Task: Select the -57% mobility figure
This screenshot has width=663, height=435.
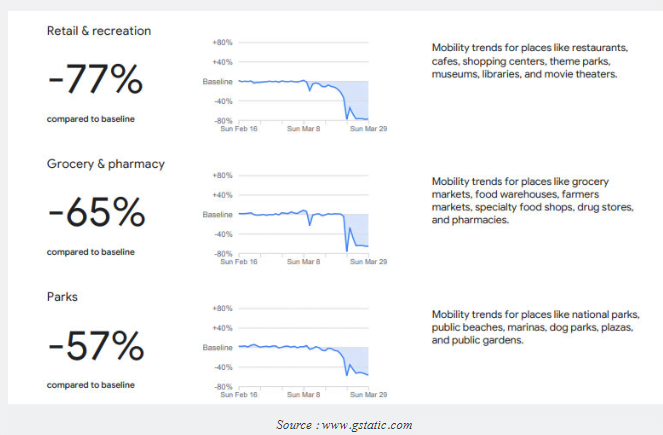Action: pyautogui.click(x=96, y=347)
